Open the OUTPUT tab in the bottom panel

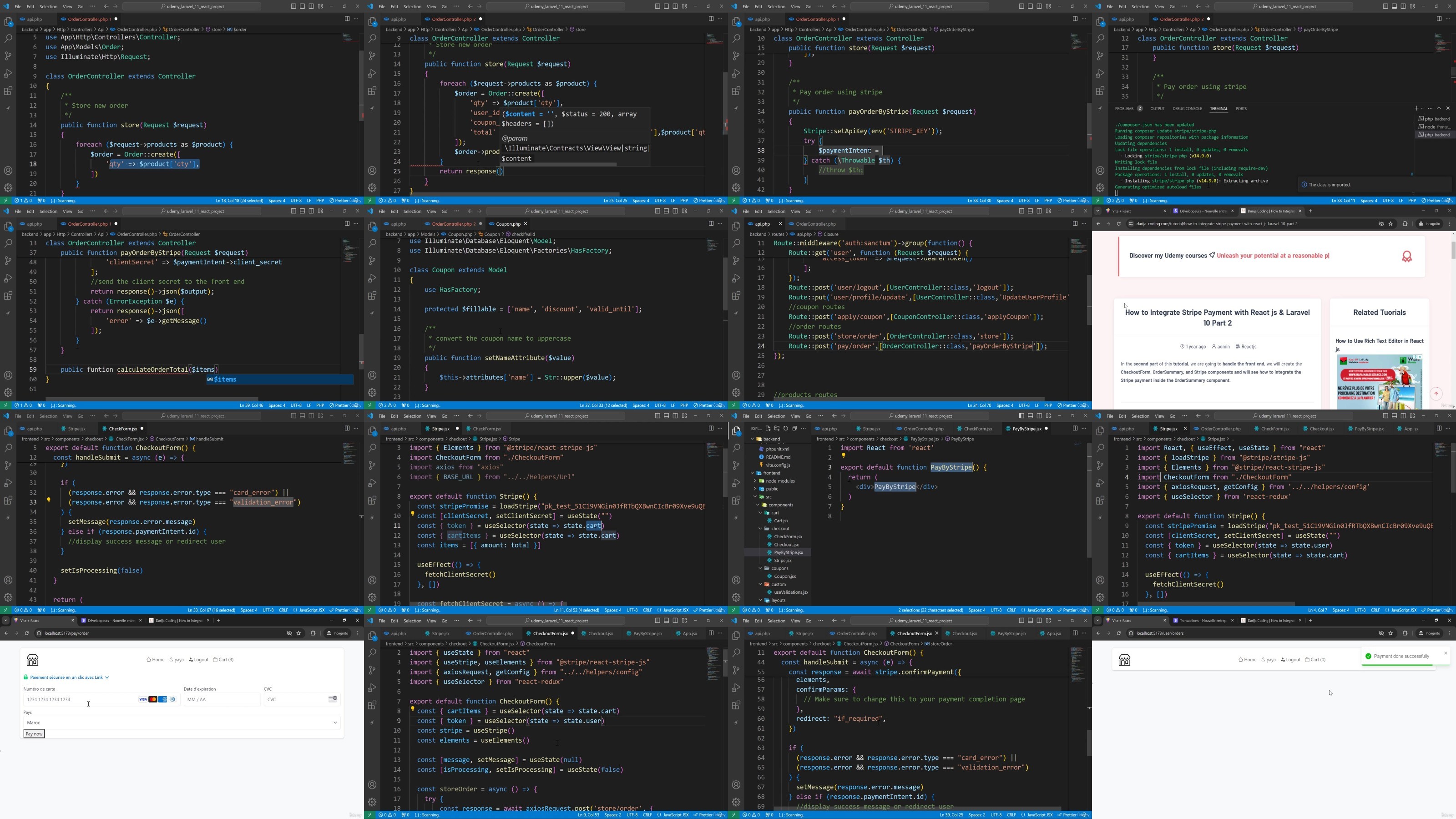pos(1157,109)
